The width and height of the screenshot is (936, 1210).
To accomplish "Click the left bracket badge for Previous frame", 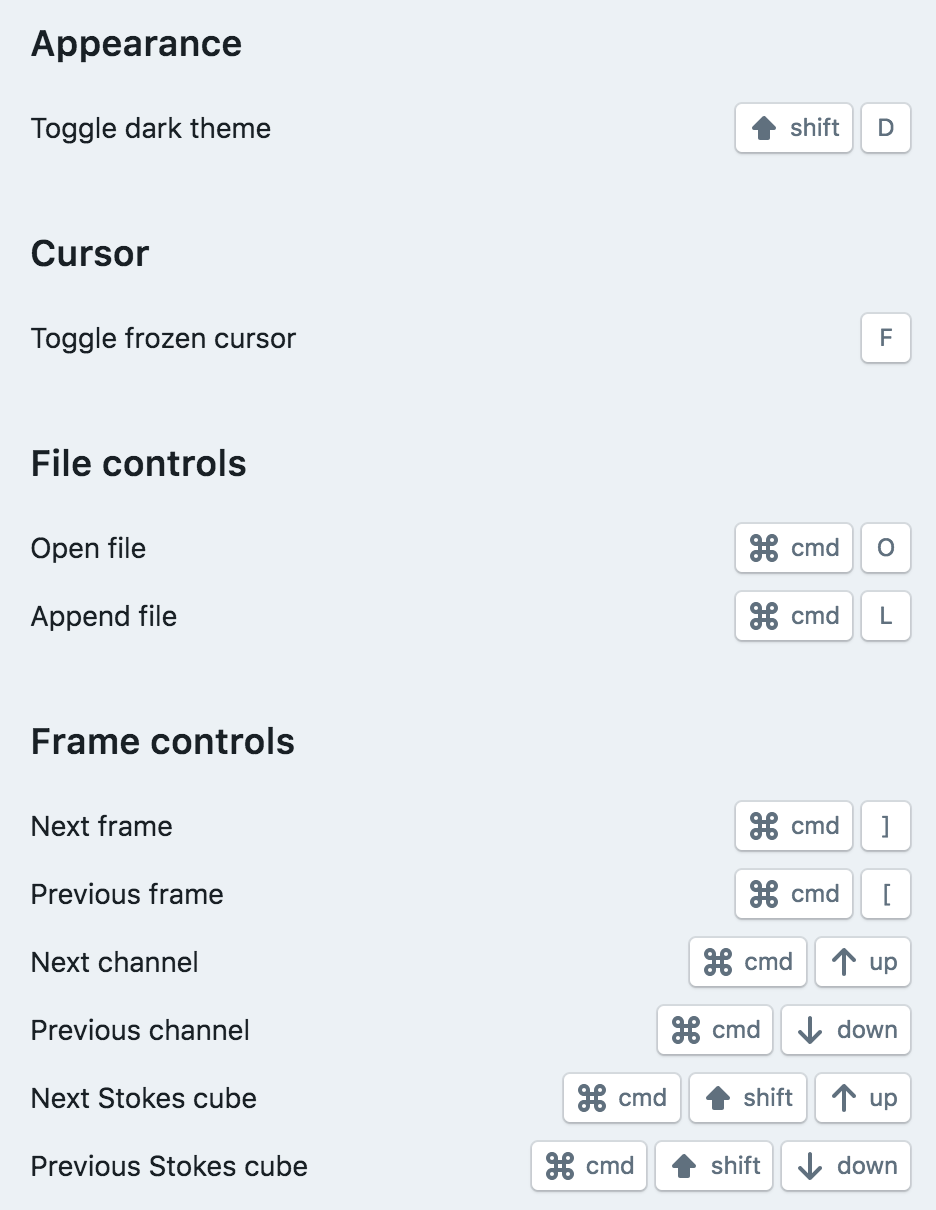I will point(884,894).
